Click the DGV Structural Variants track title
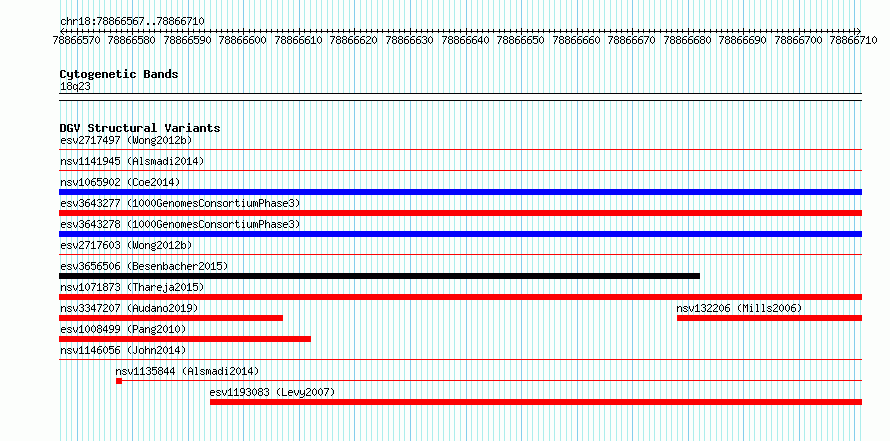This screenshot has height=441, width=890. pos(140,128)
